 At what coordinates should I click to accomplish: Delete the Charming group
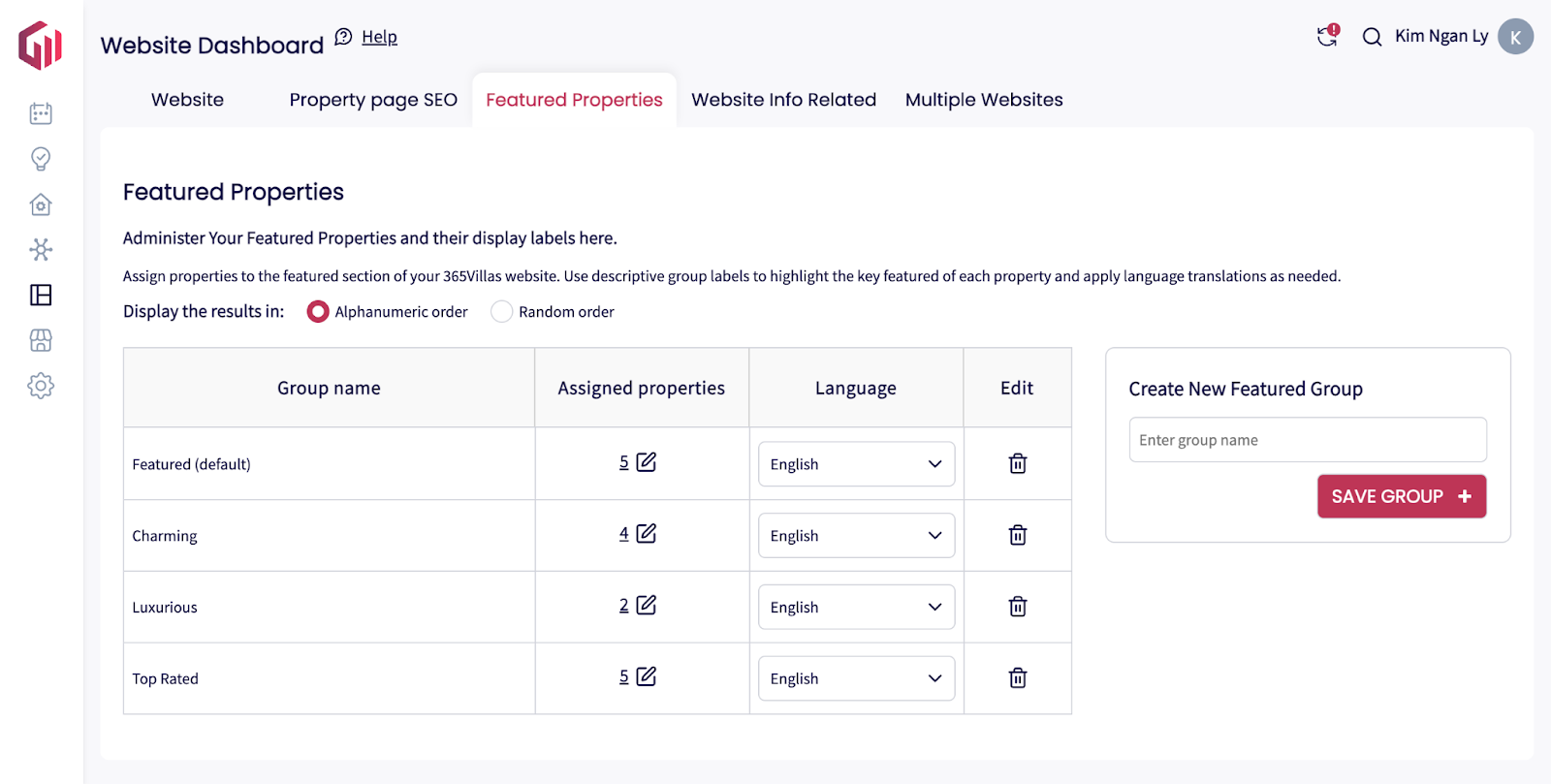click(x=1018, y=535)
